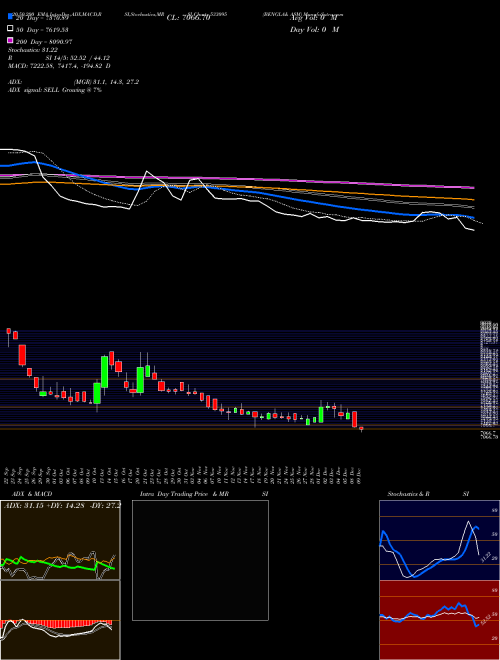Click the 'Avg Vol: 0 M' label
The height and width of the screenshot is (660, 500).
(x=314, y=18)
